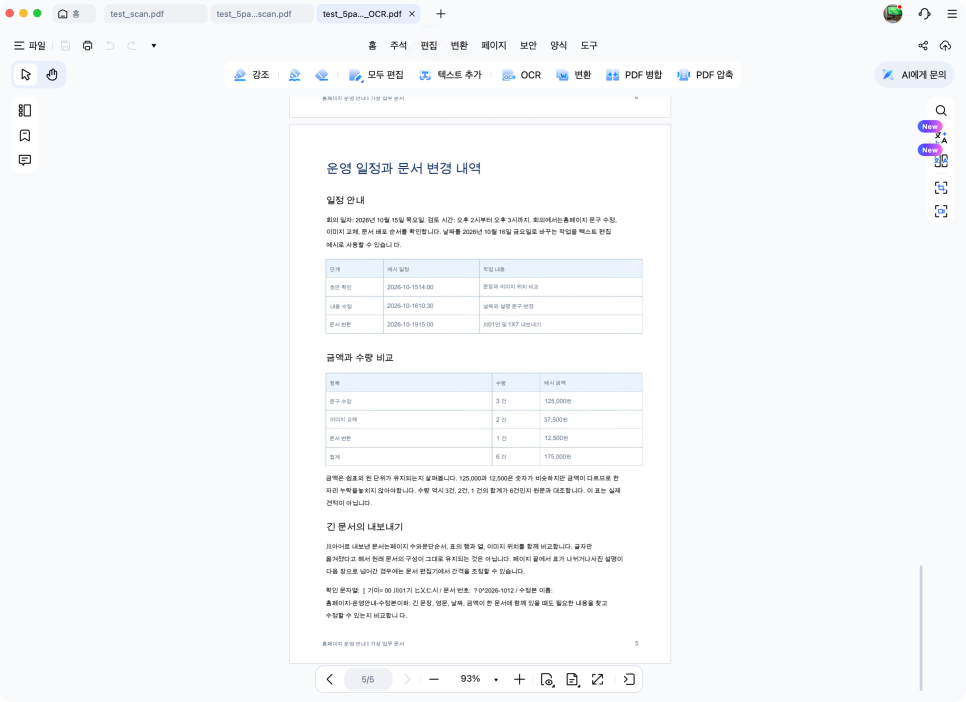Switch to the 도구 tab
This screenshot has width=966, height=702.
[588, 46]
